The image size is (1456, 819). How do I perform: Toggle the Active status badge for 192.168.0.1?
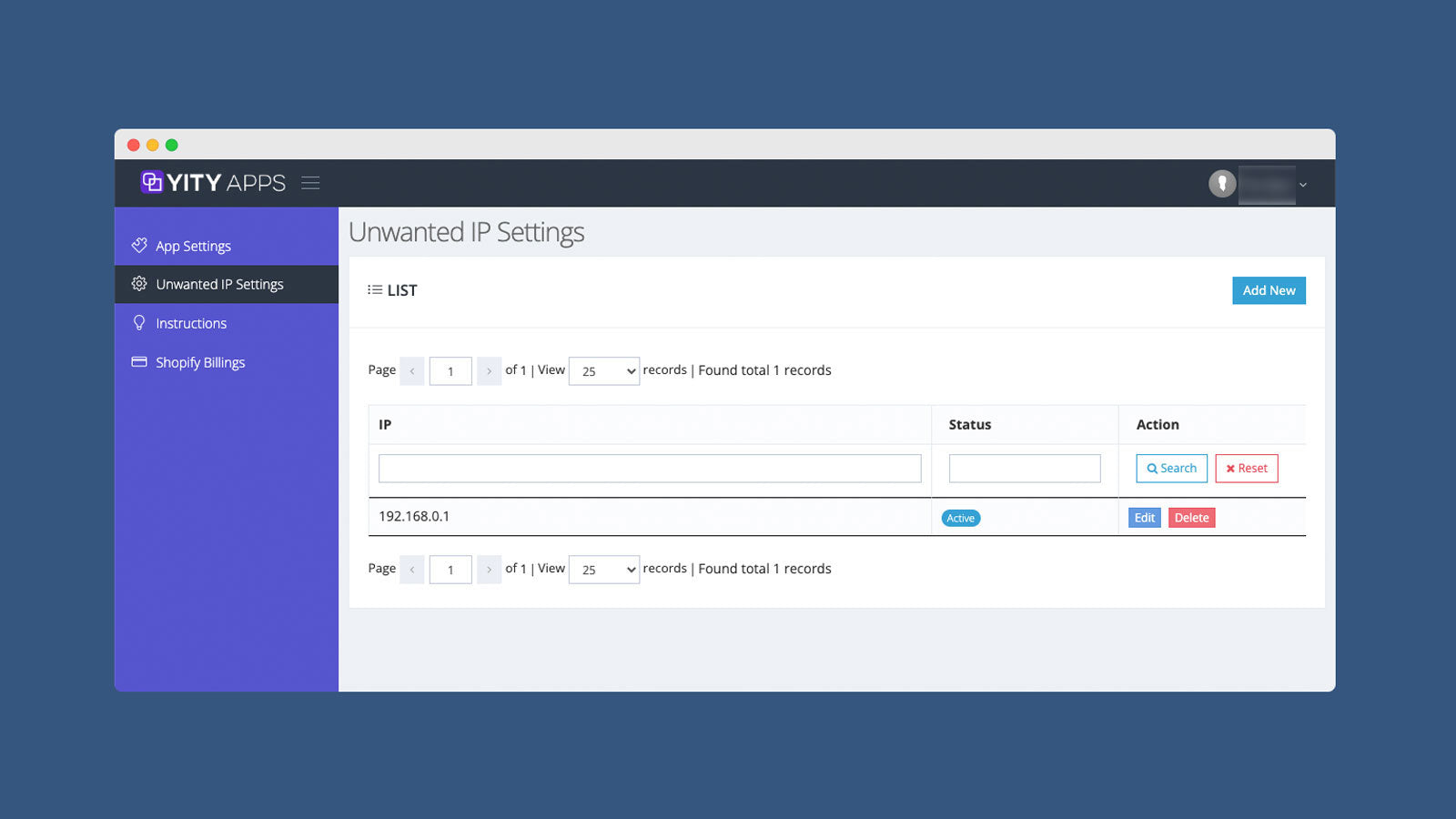click(960, 518)
